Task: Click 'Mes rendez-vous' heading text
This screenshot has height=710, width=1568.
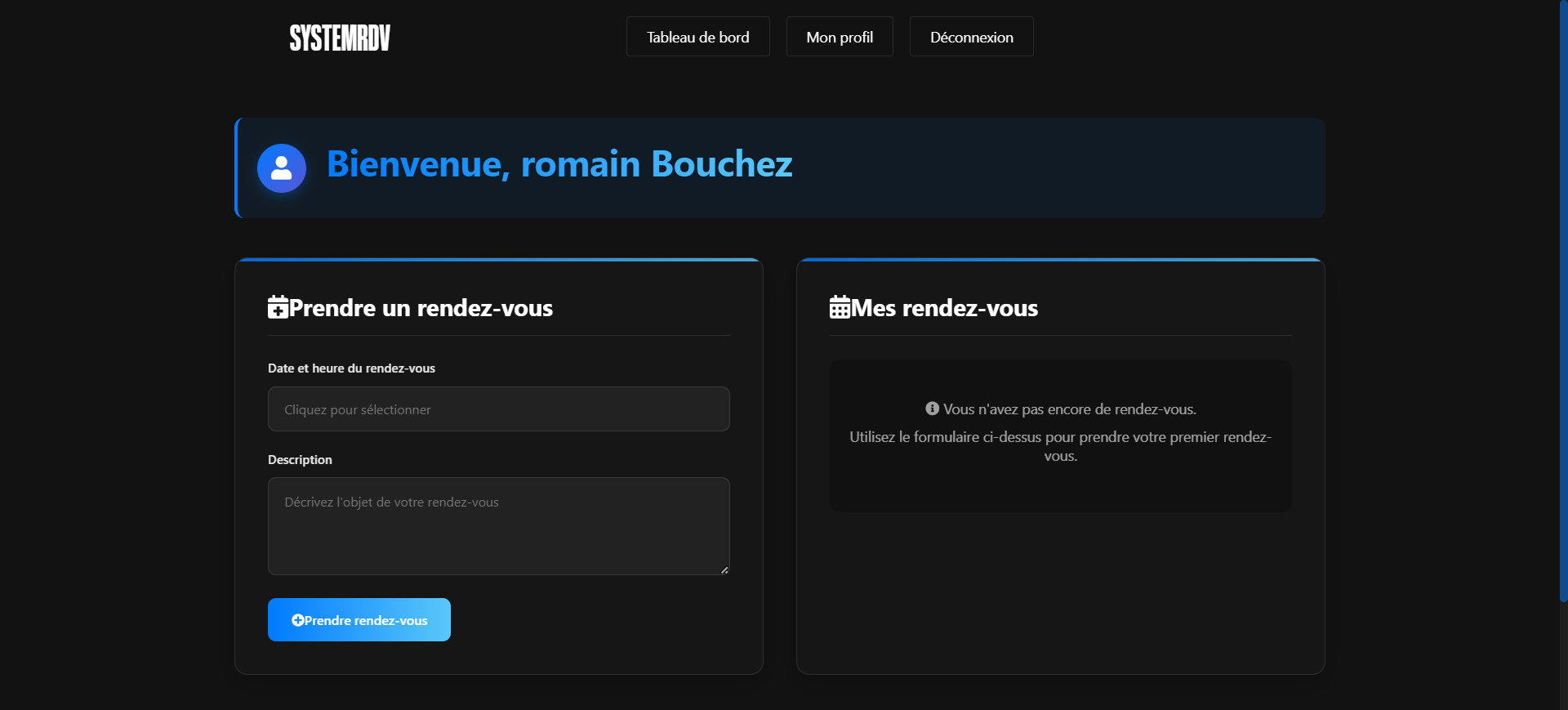Action: (944, 308)
